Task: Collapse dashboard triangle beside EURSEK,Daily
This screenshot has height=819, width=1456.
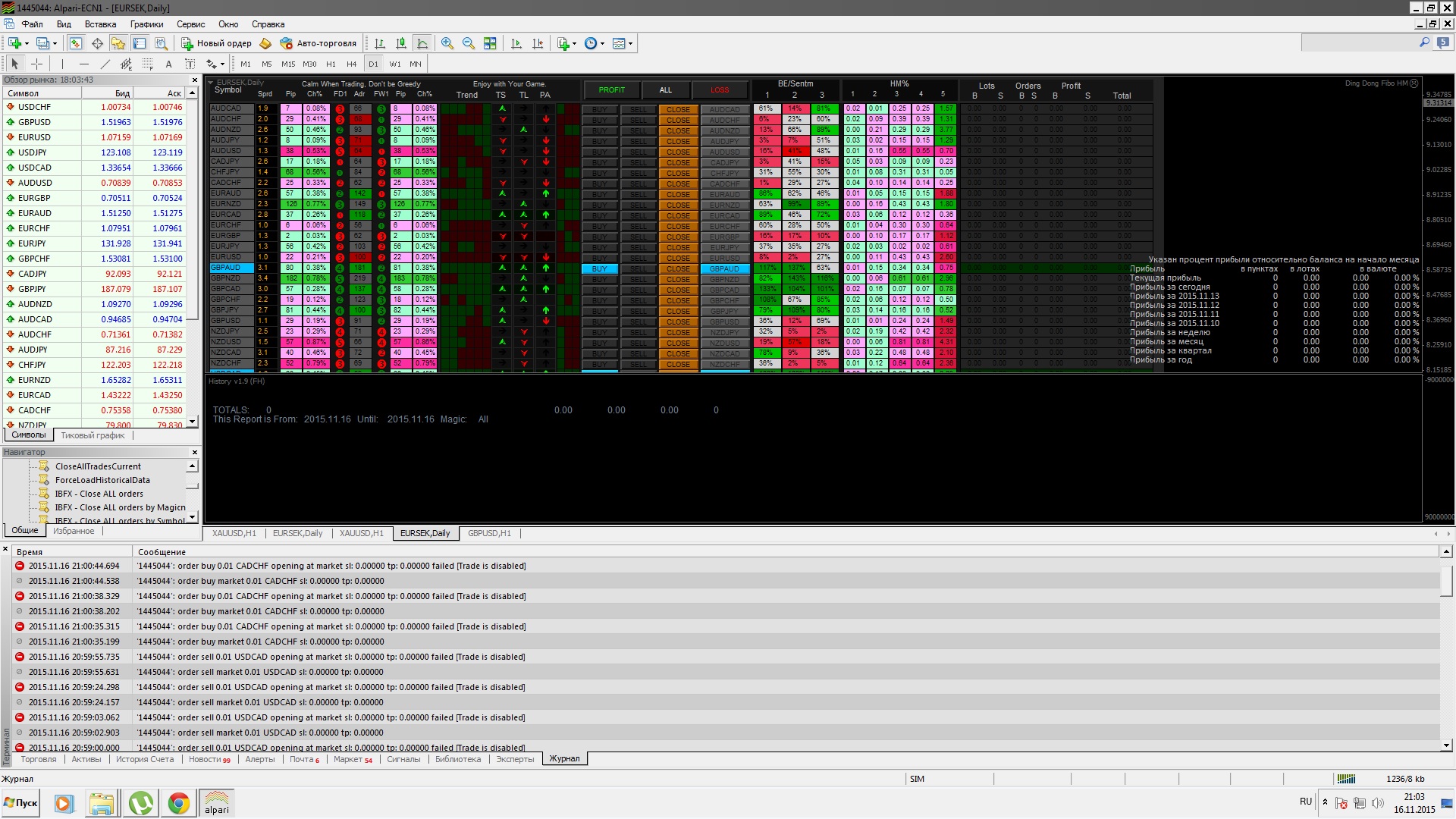Action: point(211,83)
